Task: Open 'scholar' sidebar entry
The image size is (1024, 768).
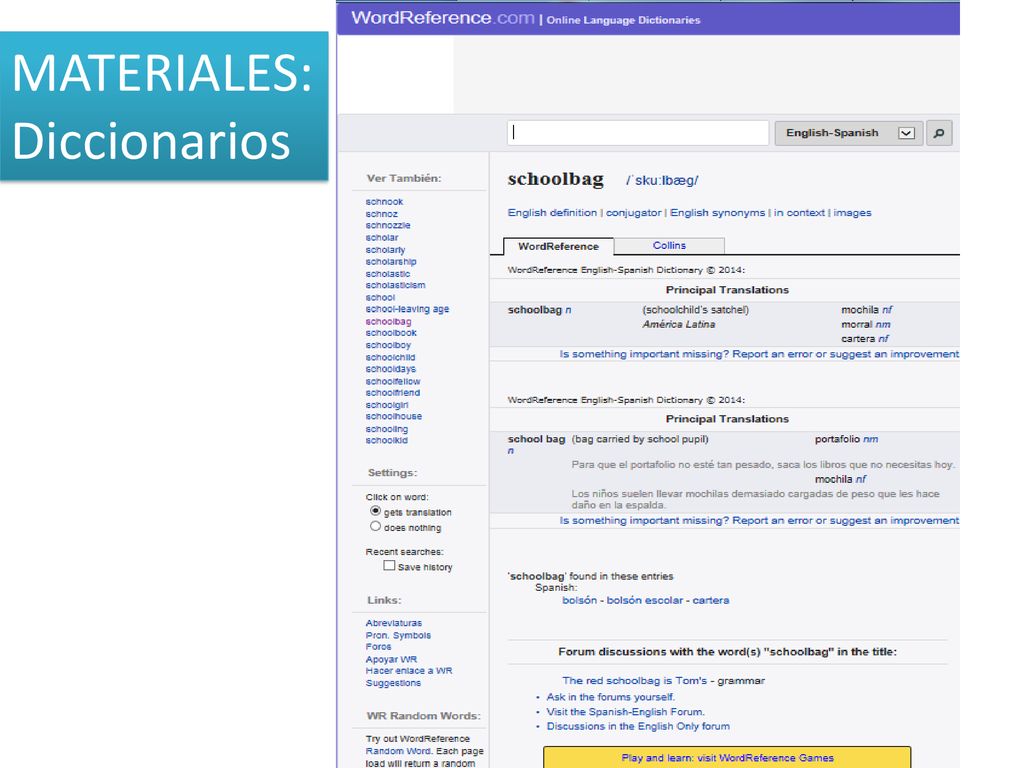Action: coord(381,238)
